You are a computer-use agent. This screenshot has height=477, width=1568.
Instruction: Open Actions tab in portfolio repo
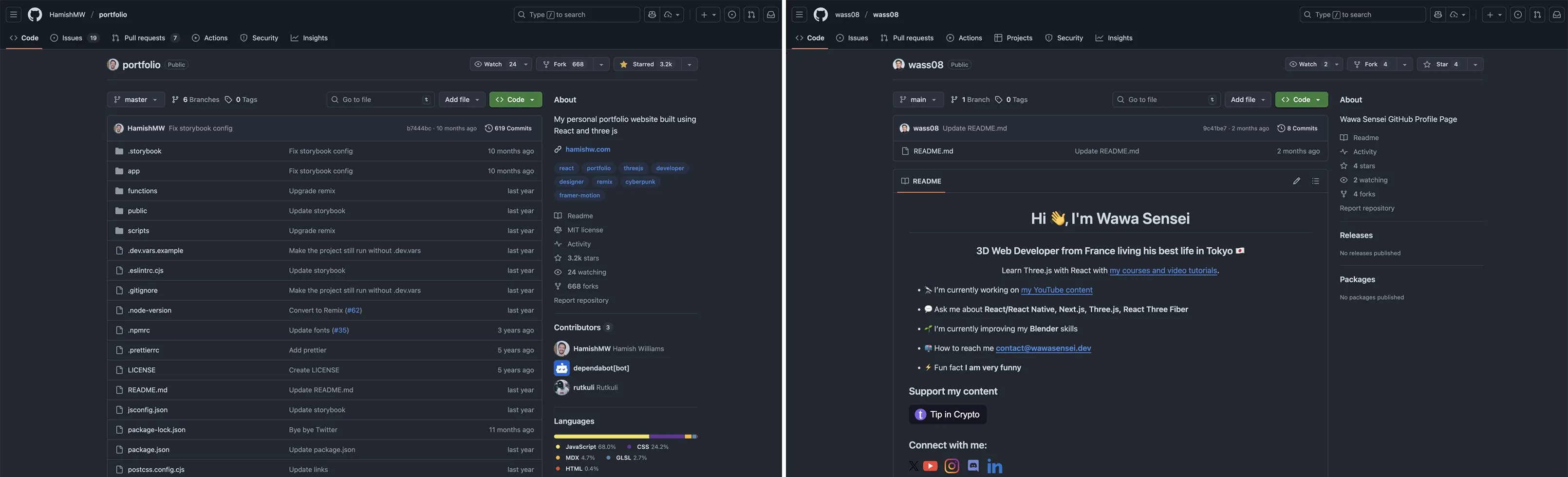[x=209, y=38]
